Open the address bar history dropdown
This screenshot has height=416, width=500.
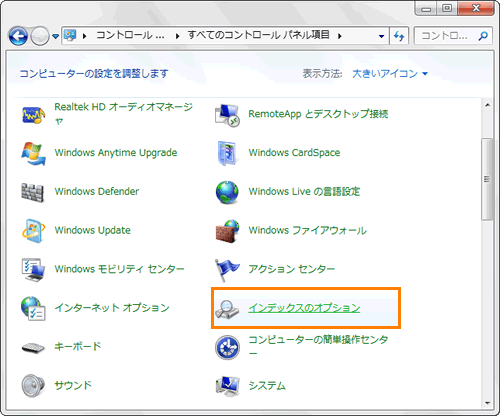pos(382,36)
